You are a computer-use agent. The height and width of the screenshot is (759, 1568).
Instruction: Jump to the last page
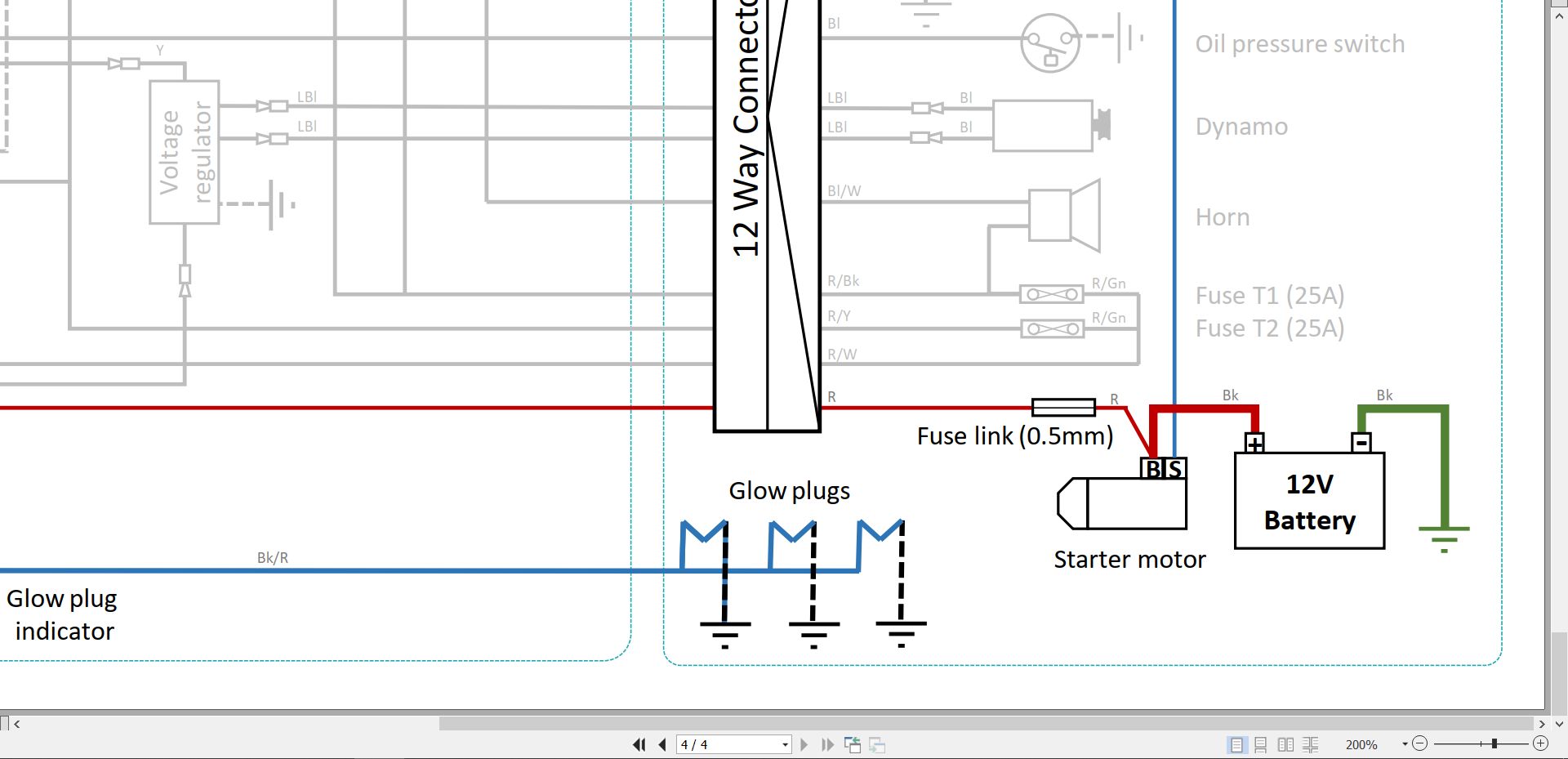click(827, 744)
